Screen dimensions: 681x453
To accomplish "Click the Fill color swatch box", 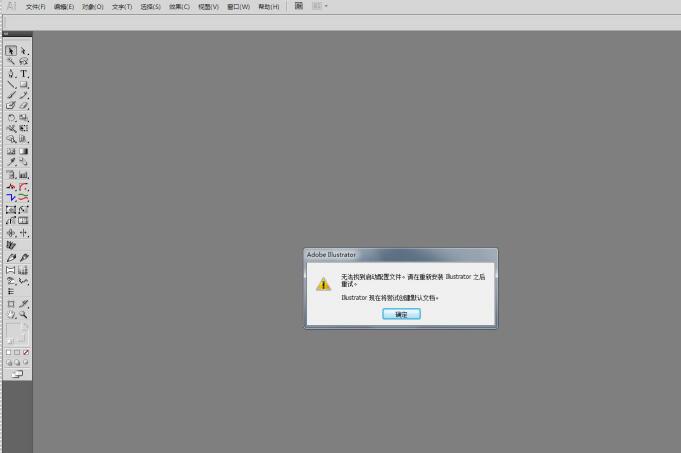I will point(14,330).
